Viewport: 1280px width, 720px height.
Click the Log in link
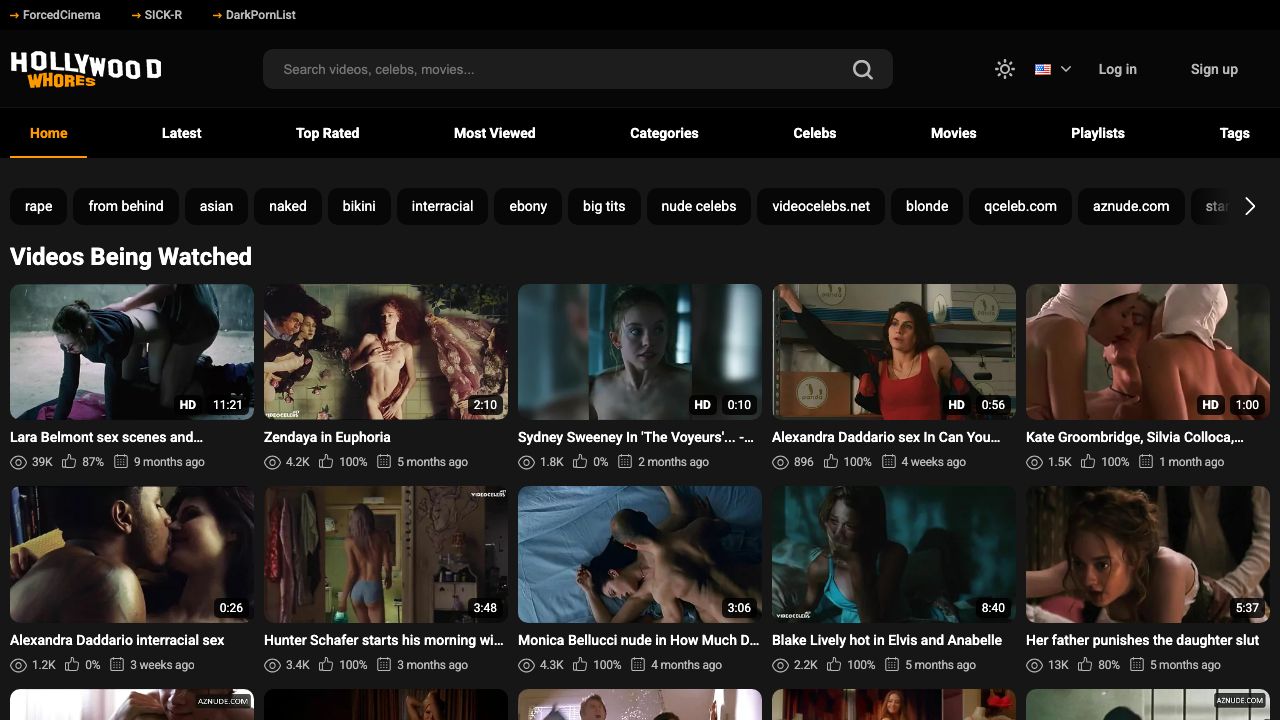[1117, 69]
